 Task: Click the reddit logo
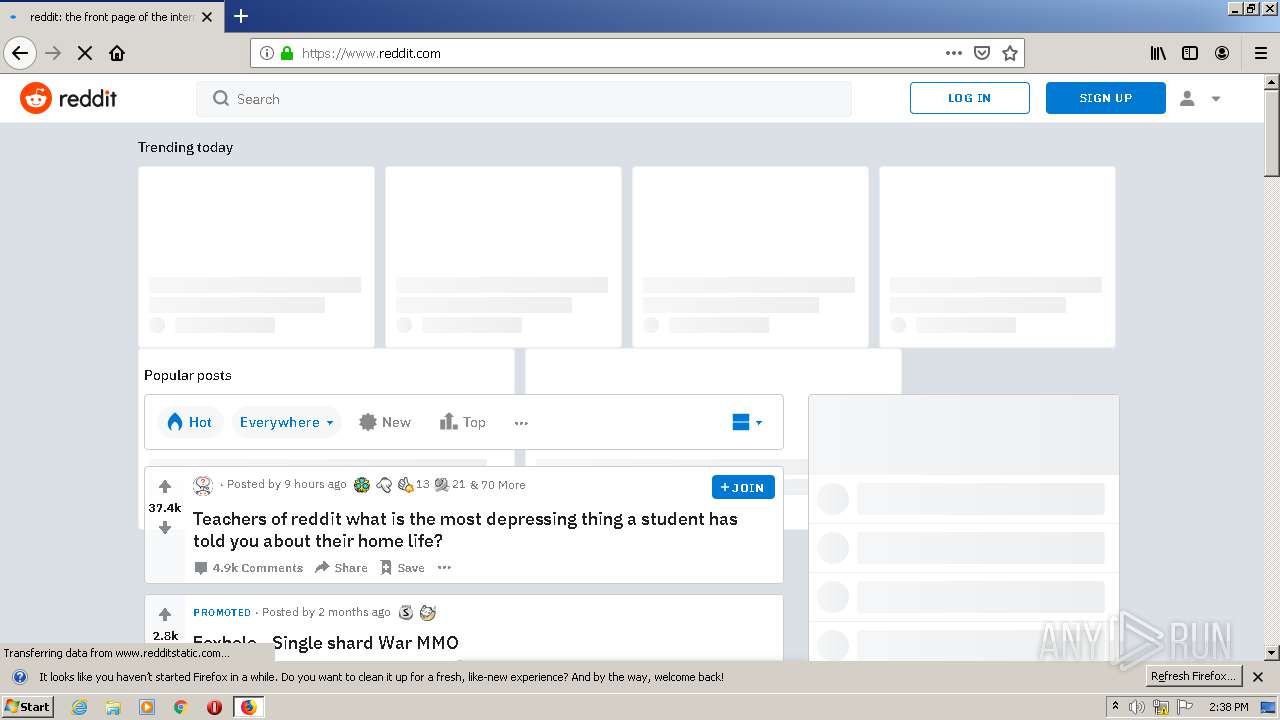pos(68,98)
